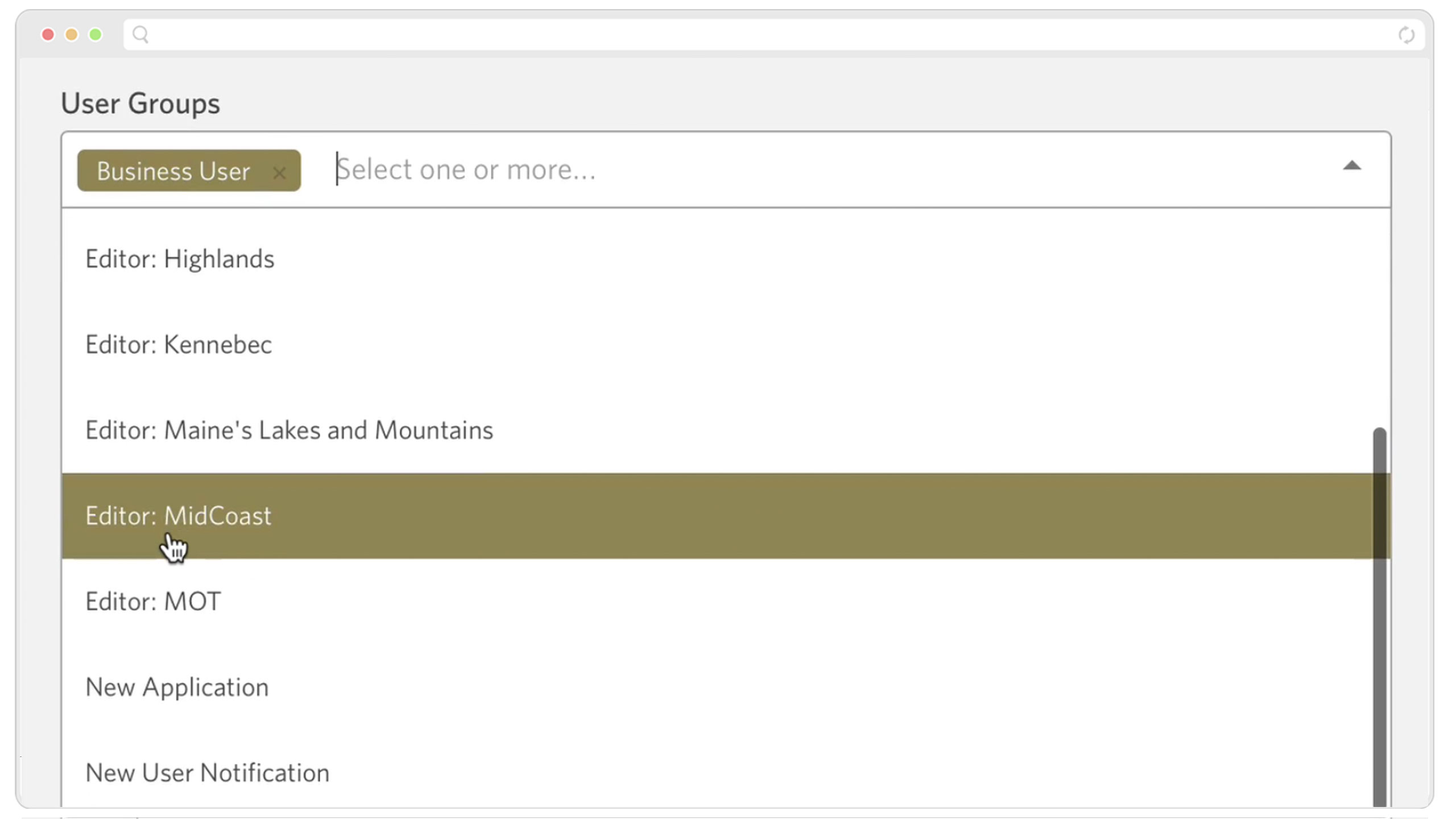The width and height of the screenshot is (1456, 819).
Task: Close the window with red button
Action: [x=48, y=35]
